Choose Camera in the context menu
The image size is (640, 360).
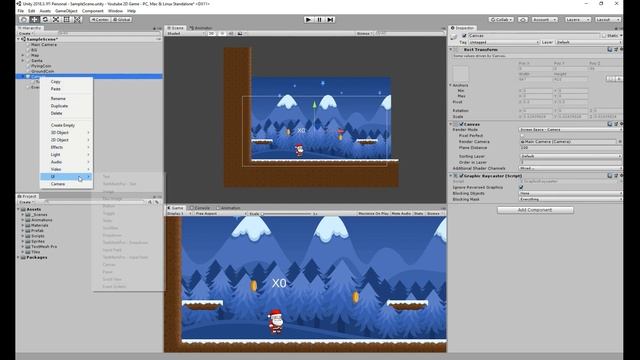click(x=66, y=184)
